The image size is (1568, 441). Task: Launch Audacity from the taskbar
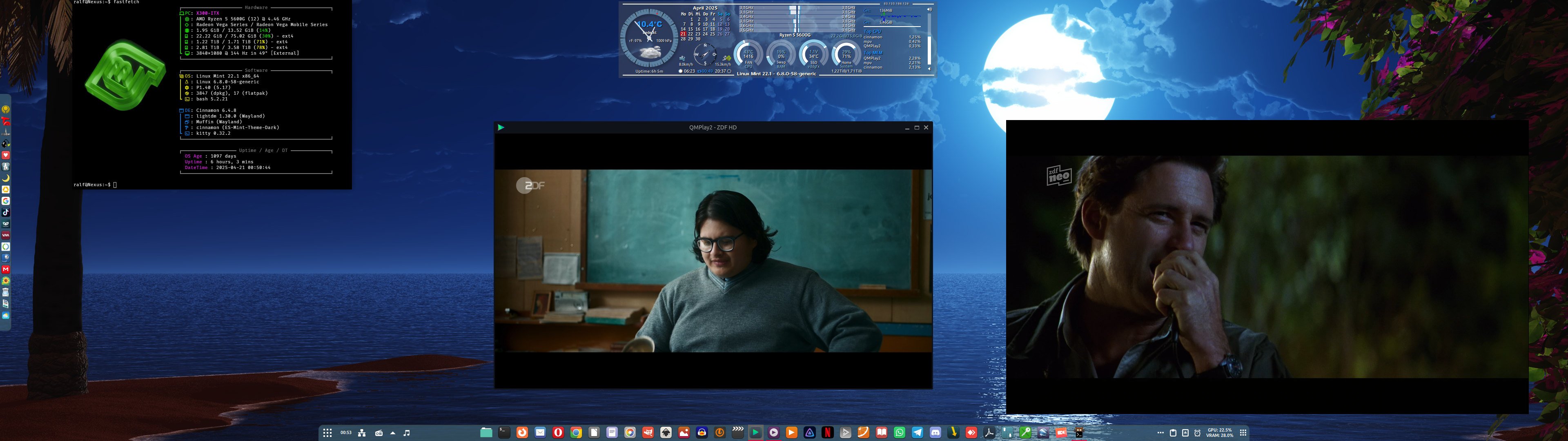[x=702, y=432]
